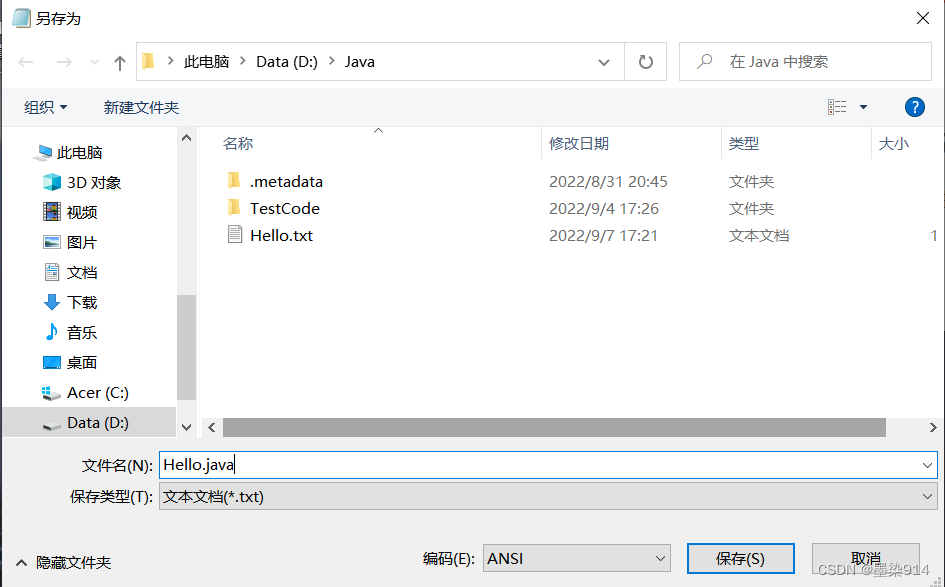
Task: Click the 保存(S) button
Action: pyautogui.click(x=740, y=558)
